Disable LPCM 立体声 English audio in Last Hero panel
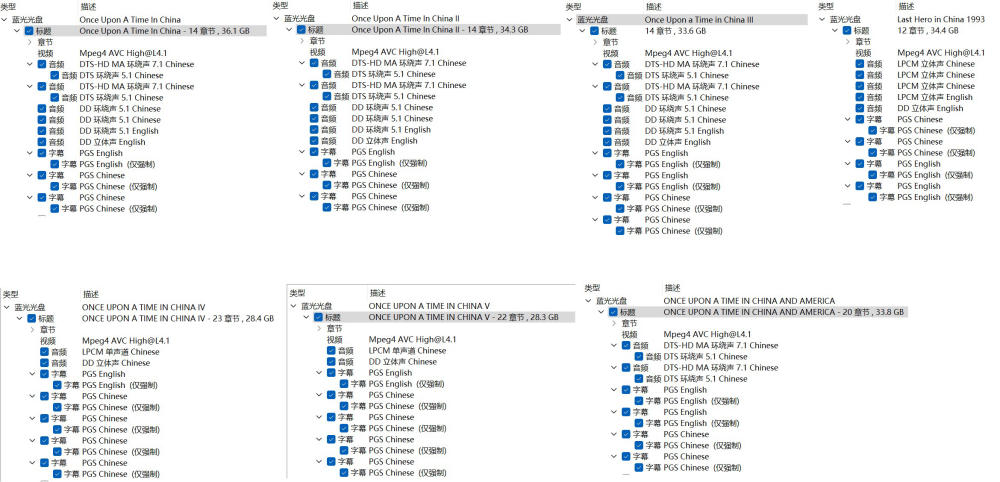The height and width of the screenshot is (482, 1000). (x=860, y=97)
